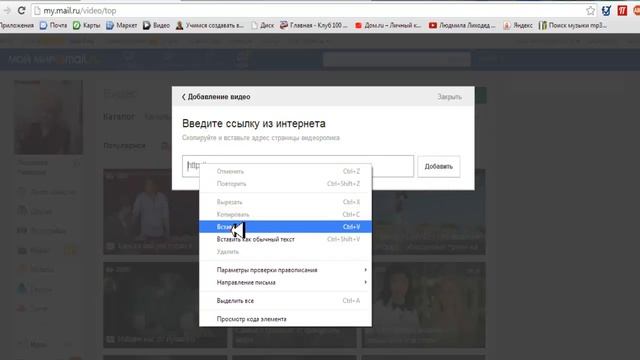This screenshot has height=360, width=640.
Task: Open Карты bookmark
Action: coord(87,25)
